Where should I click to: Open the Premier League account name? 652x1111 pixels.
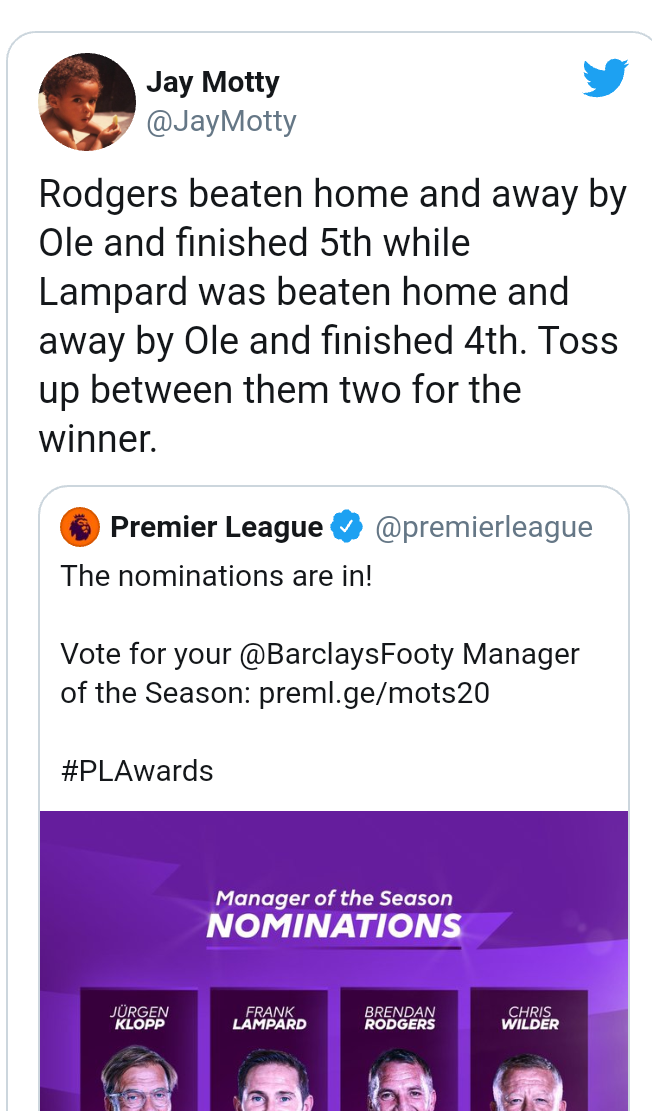pos(217,527)
